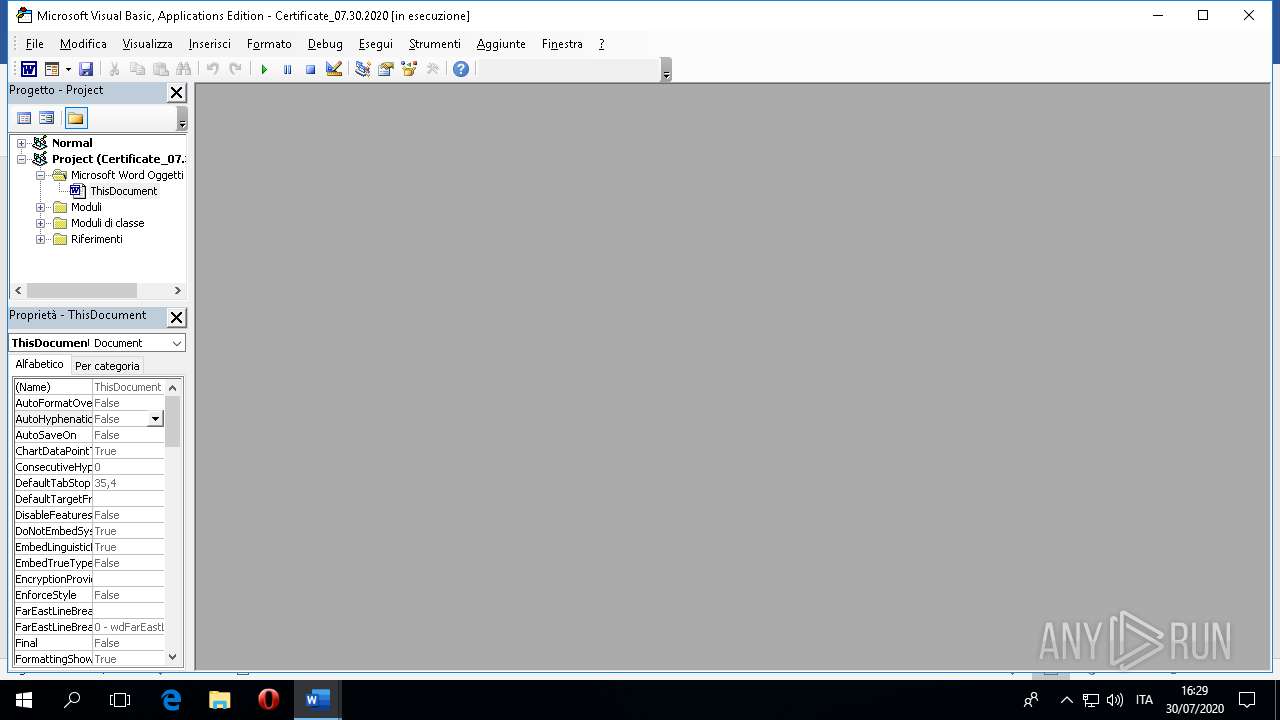Pause execution with the Break icon
Screen dimensions: 1280x720
pos(287,69)
